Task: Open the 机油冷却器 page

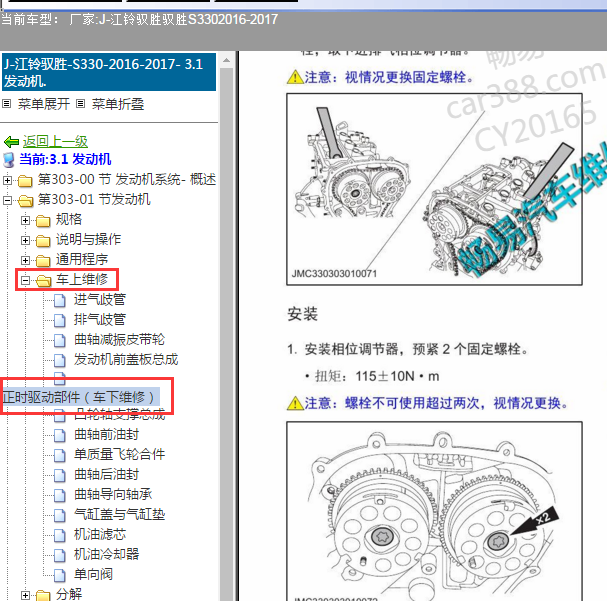Action: coord(106,554)
